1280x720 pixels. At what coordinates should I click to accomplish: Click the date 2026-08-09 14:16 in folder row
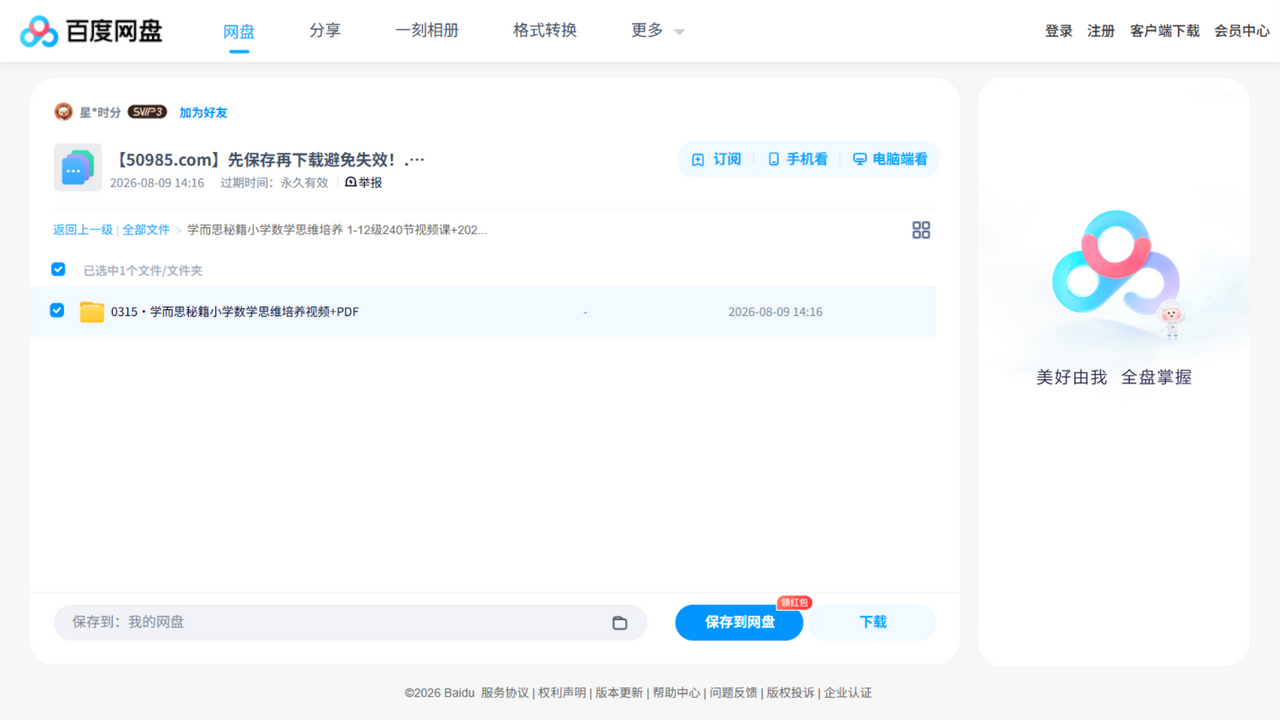775,312
